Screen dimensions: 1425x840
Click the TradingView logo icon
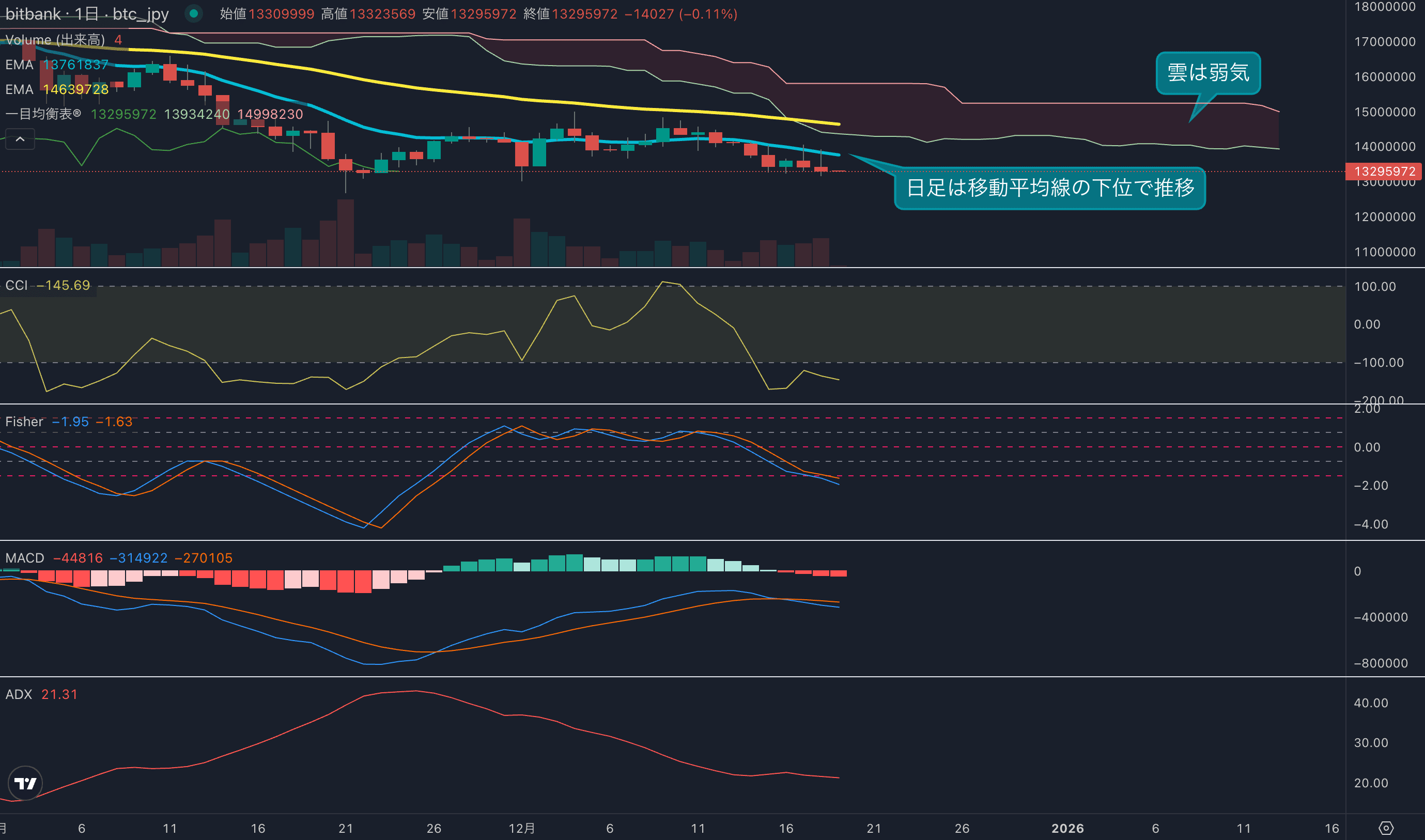pyautogui.click(x=25, y=783)
